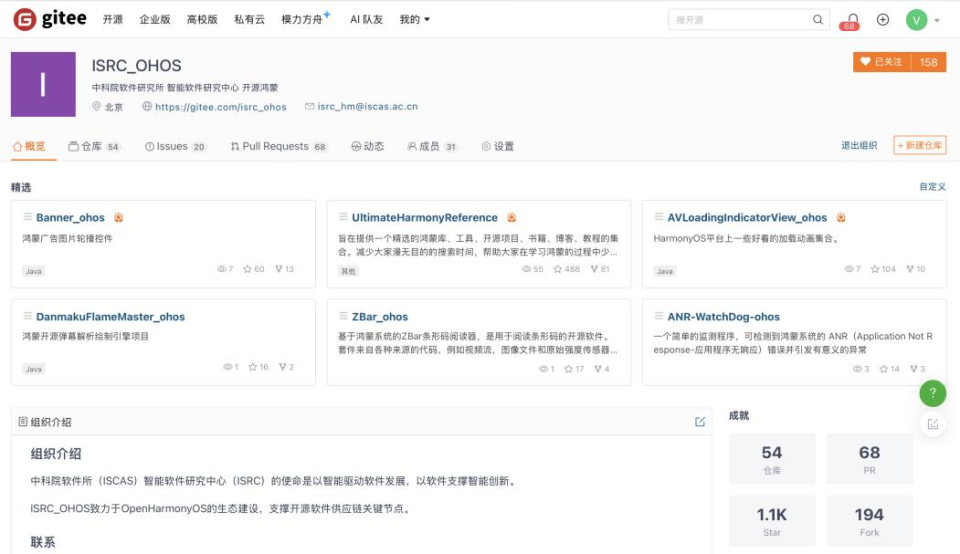Click the purple ISRC_OHOS organization avatar
Image resolution: width=960 pixels, height=554 pixels.
43,84
